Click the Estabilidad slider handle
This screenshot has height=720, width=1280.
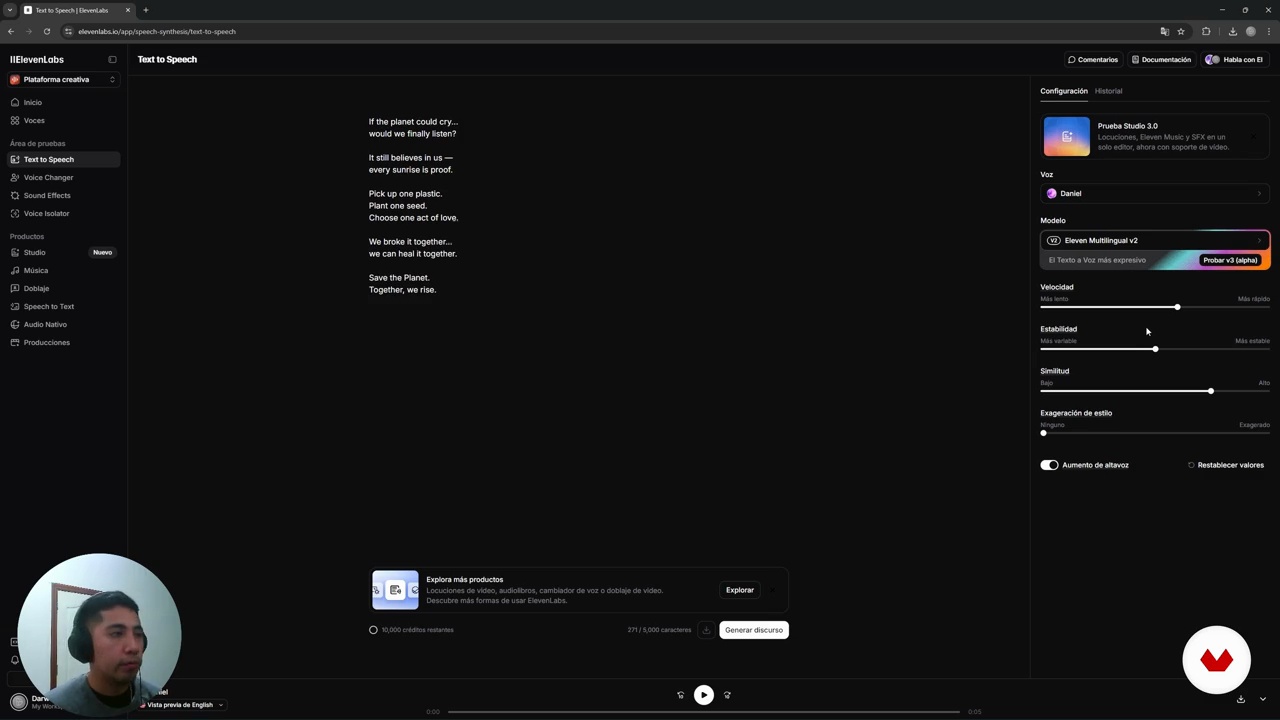(1155, 349)
